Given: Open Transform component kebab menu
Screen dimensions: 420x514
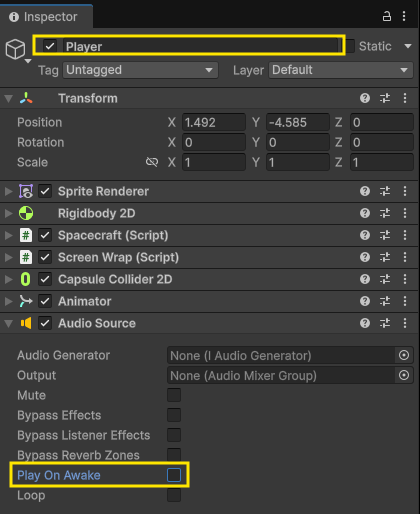Looking at the screenshot, I should (405, 98).
